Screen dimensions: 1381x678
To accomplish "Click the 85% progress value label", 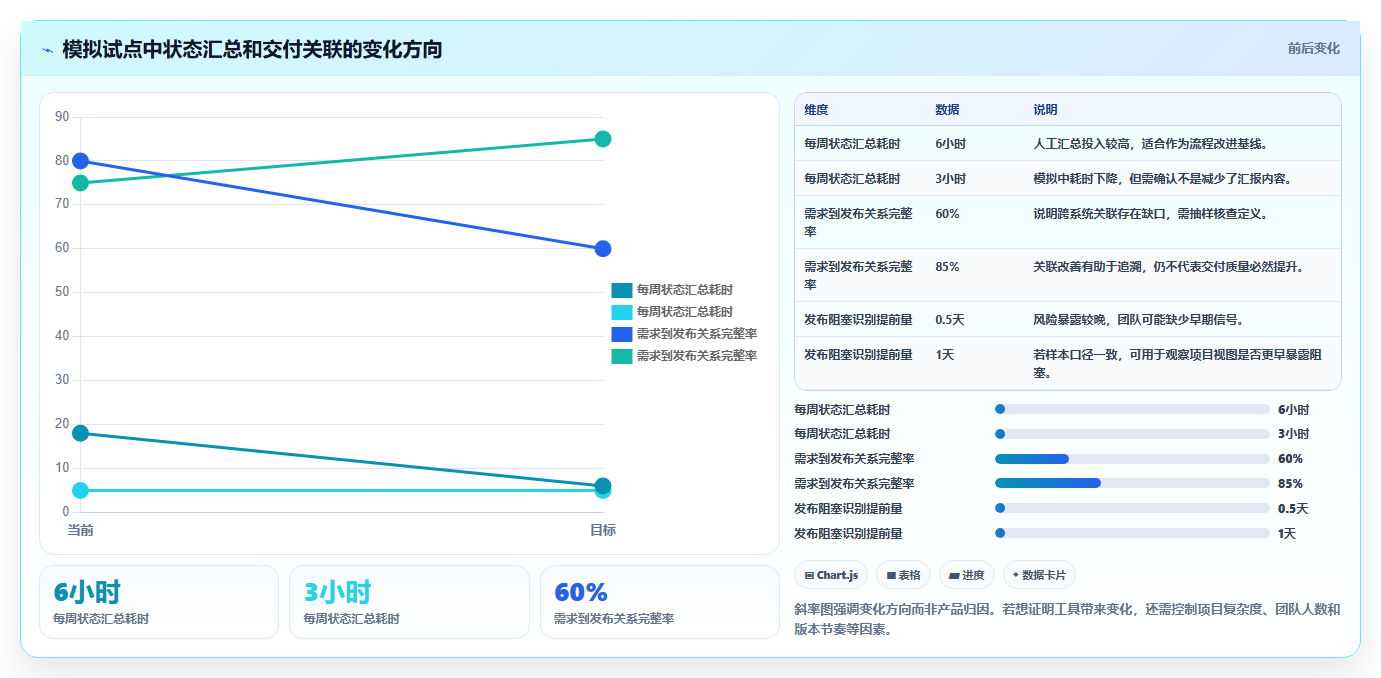I will pos(1290,484).
